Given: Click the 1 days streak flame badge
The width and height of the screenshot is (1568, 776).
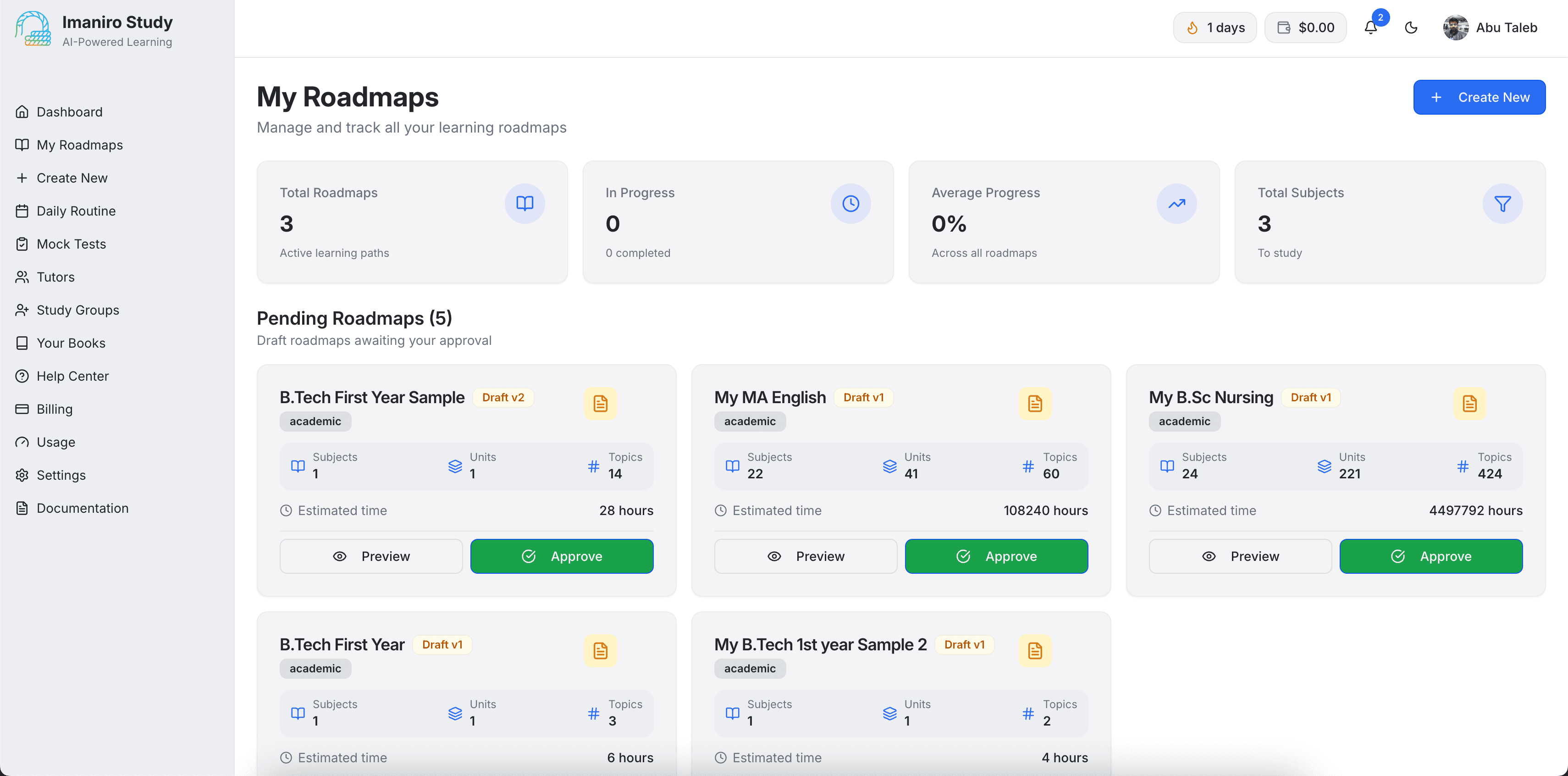Looking at the screenshot, I should pyautogui.click(x=1215, y=28).
